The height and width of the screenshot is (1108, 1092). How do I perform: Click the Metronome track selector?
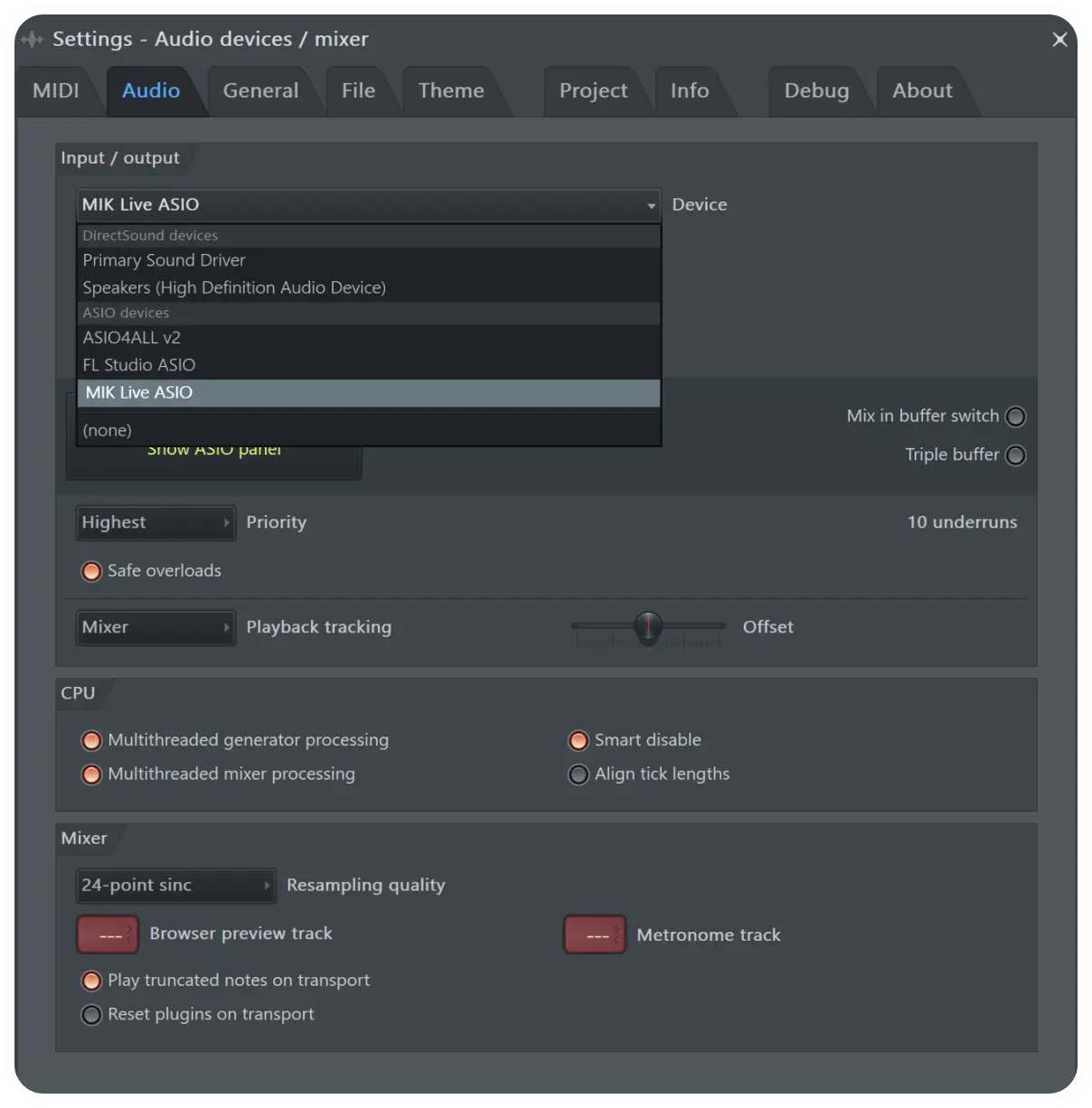click(594, 935)
